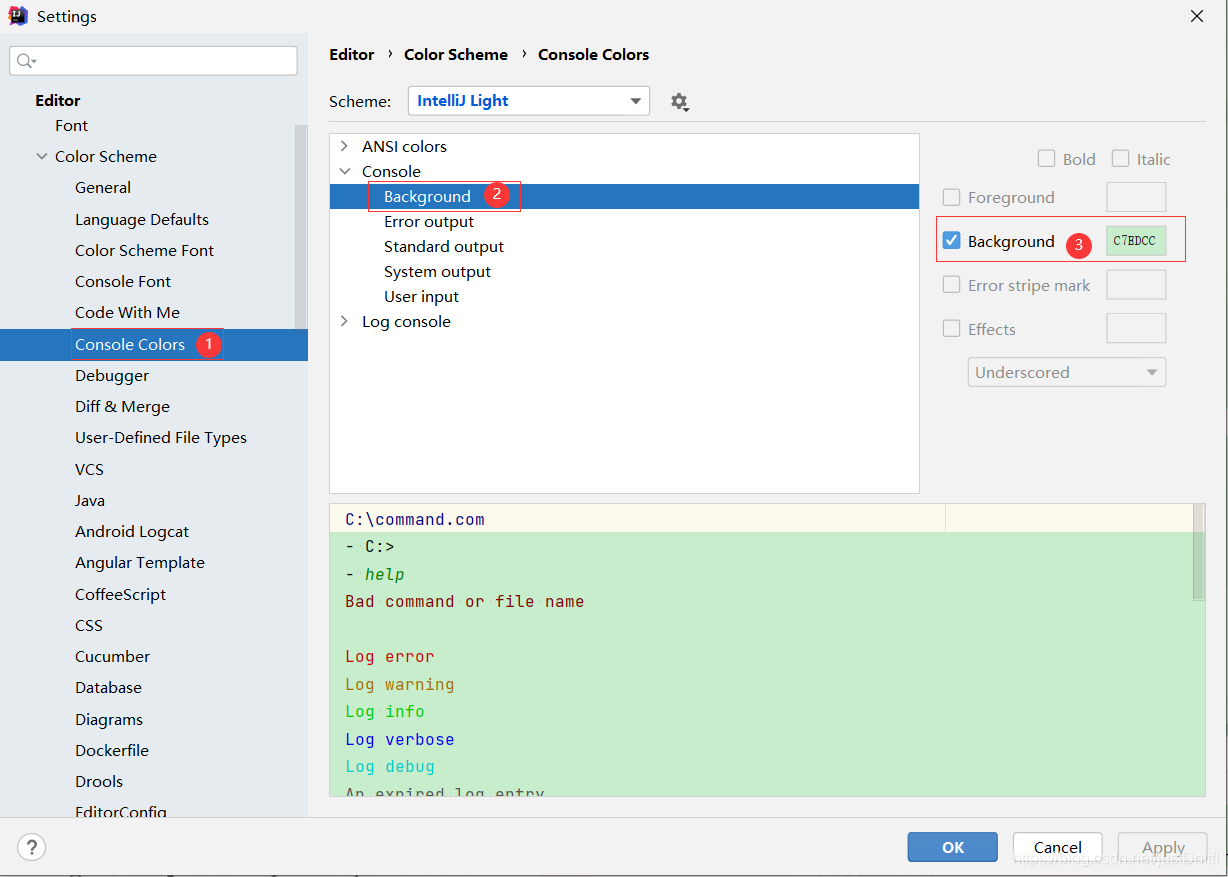Open CoffeeScript color settings
This screenshot has height=877, width=1228.
click(x=121, y=594)
